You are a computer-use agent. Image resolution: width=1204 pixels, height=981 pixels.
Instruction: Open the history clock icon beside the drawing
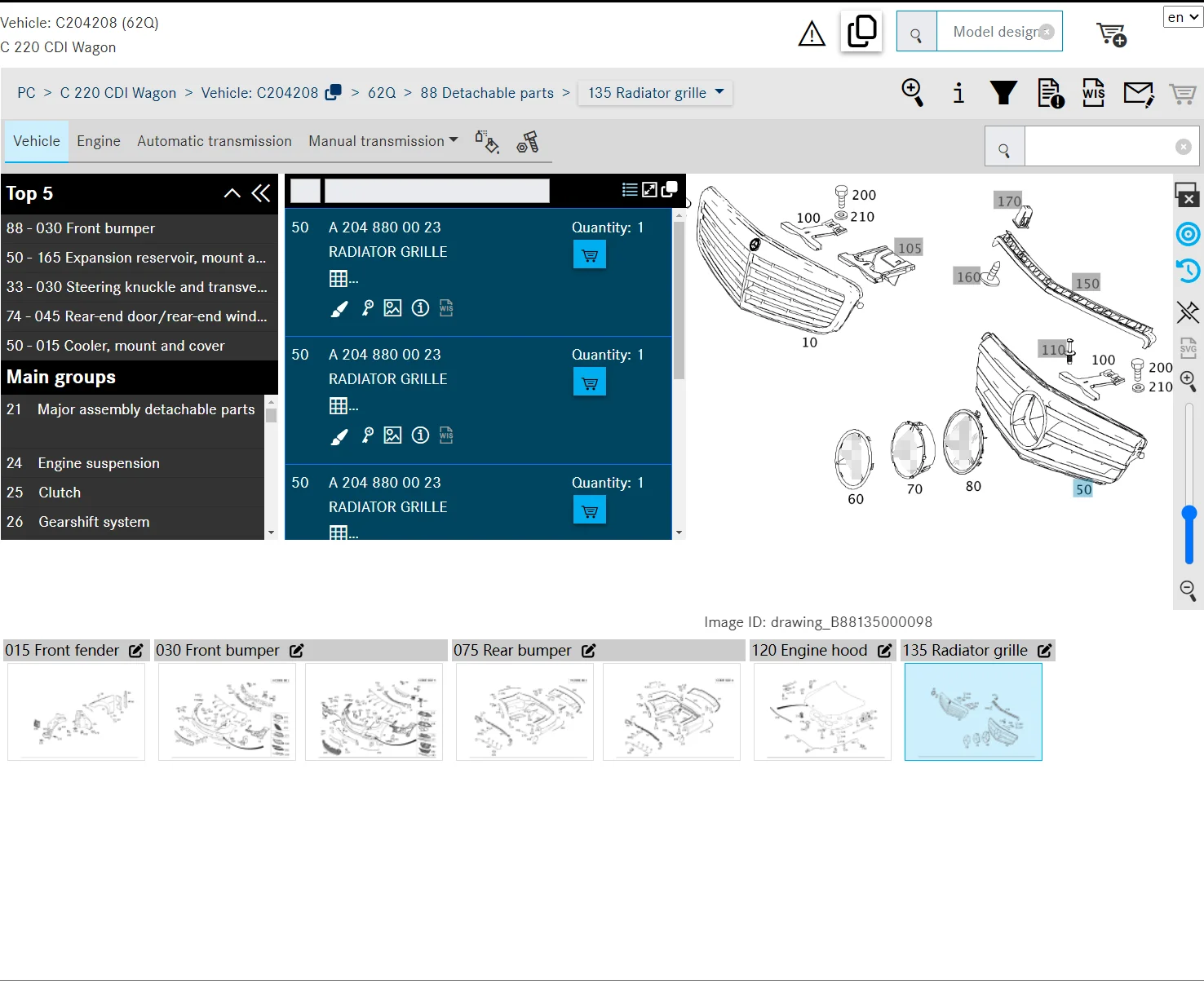click(x=1189, y=271)
